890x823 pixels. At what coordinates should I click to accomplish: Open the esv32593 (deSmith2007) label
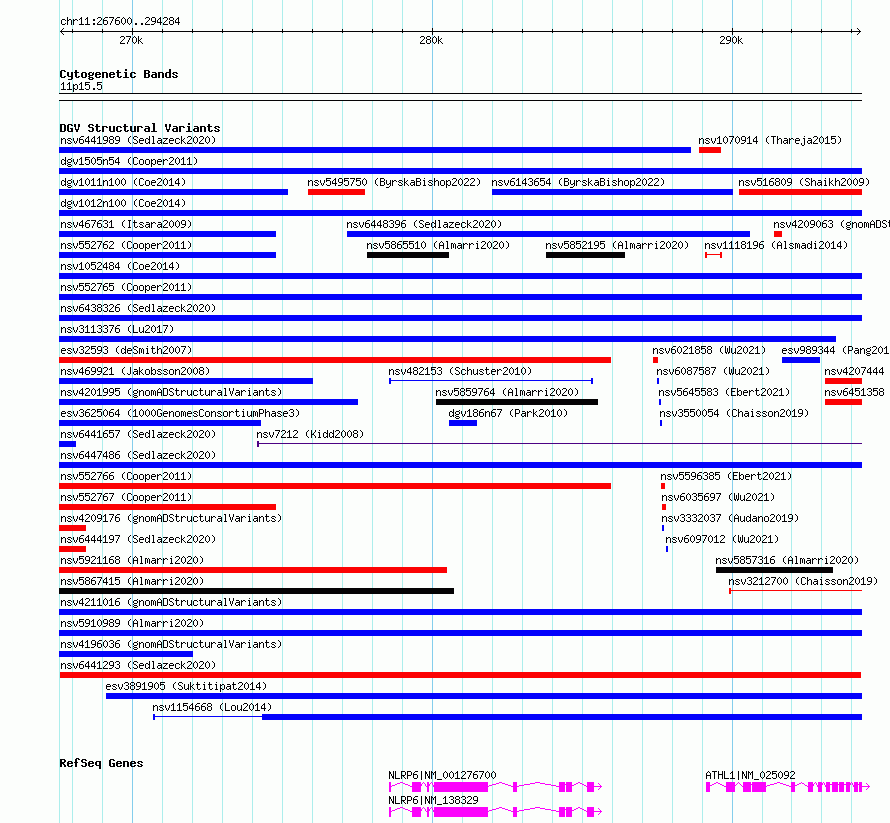click(126, 350)
